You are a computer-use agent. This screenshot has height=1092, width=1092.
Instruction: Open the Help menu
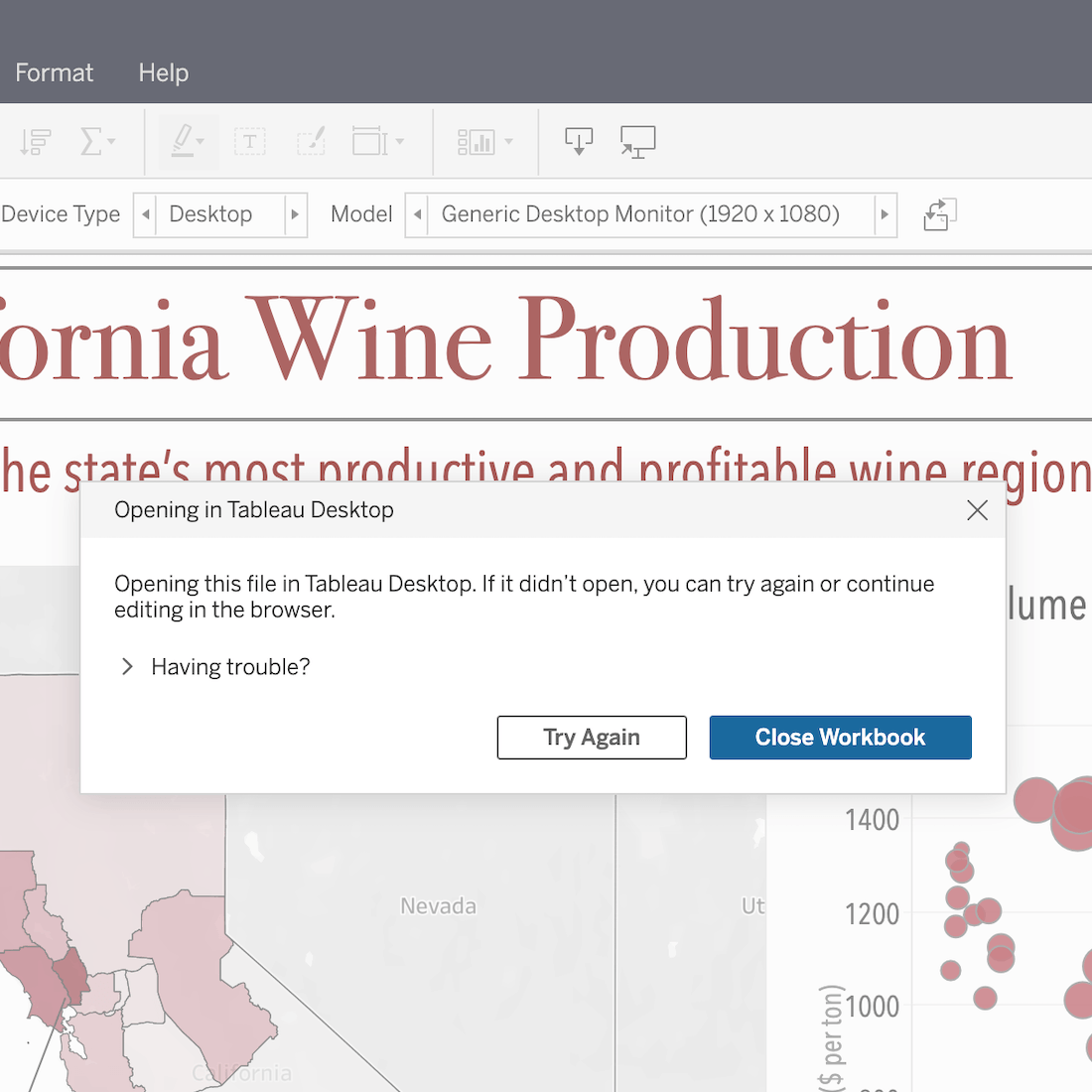pyautogui.click(x=164, y=72)
